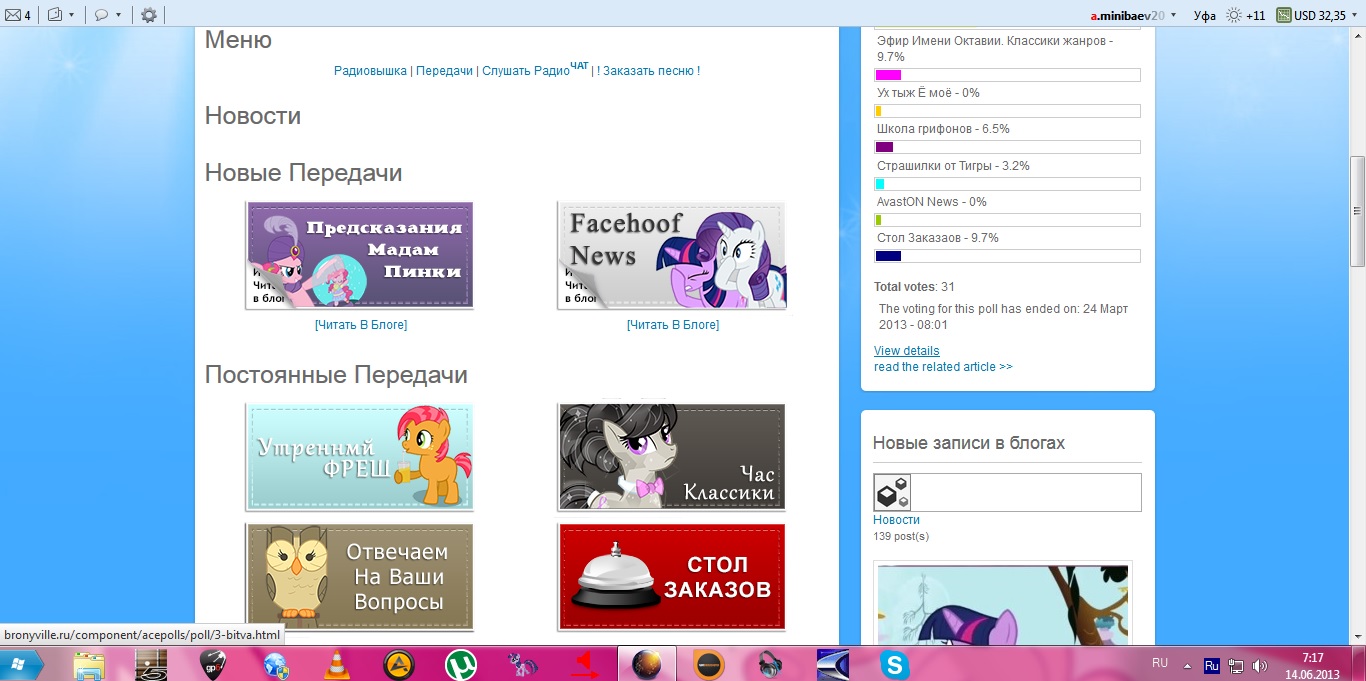Switch to the active browser taskbar icon
This screenshot has height=681, width=1366.
click(x=647, y=664)
